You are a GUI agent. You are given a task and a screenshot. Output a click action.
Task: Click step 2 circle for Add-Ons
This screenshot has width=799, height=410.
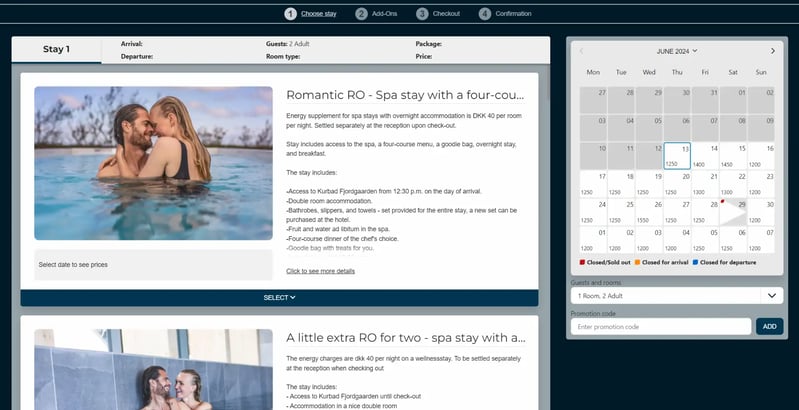(361, 14)
